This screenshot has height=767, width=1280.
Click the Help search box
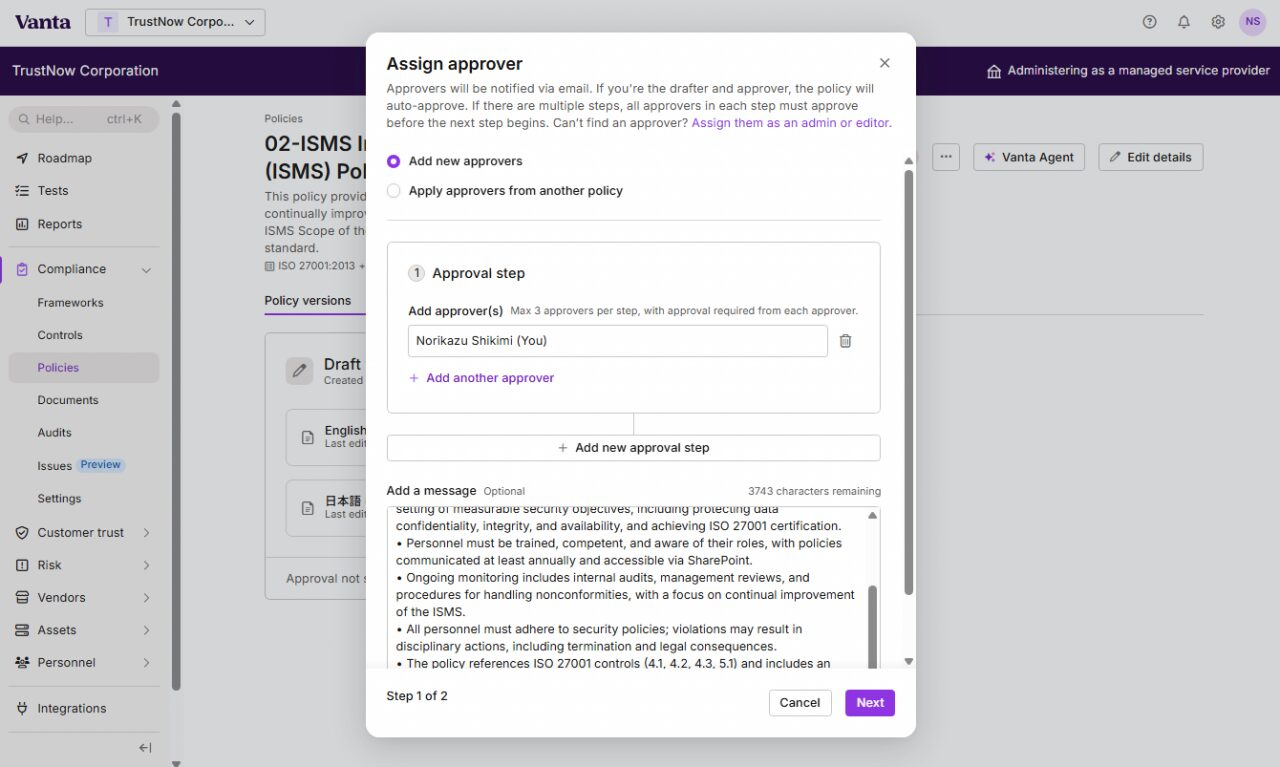point(84,120)
